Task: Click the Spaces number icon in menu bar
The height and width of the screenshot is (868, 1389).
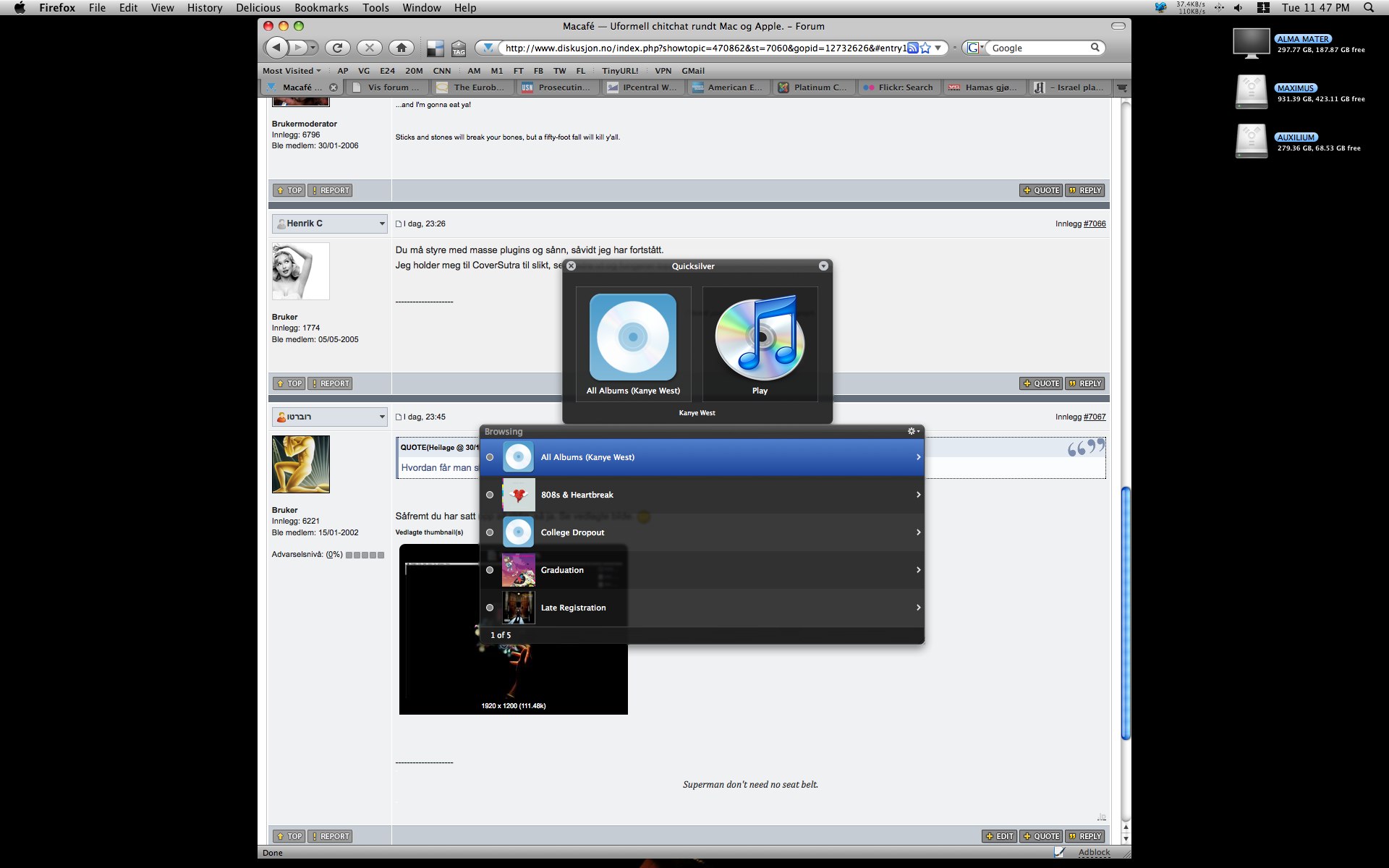Action: coord(1264,8)
